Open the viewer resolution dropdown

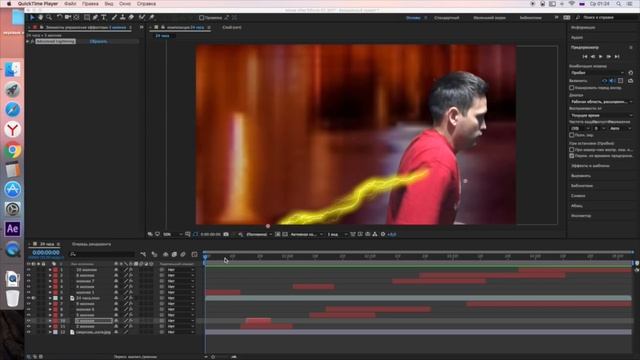point(259,234)
